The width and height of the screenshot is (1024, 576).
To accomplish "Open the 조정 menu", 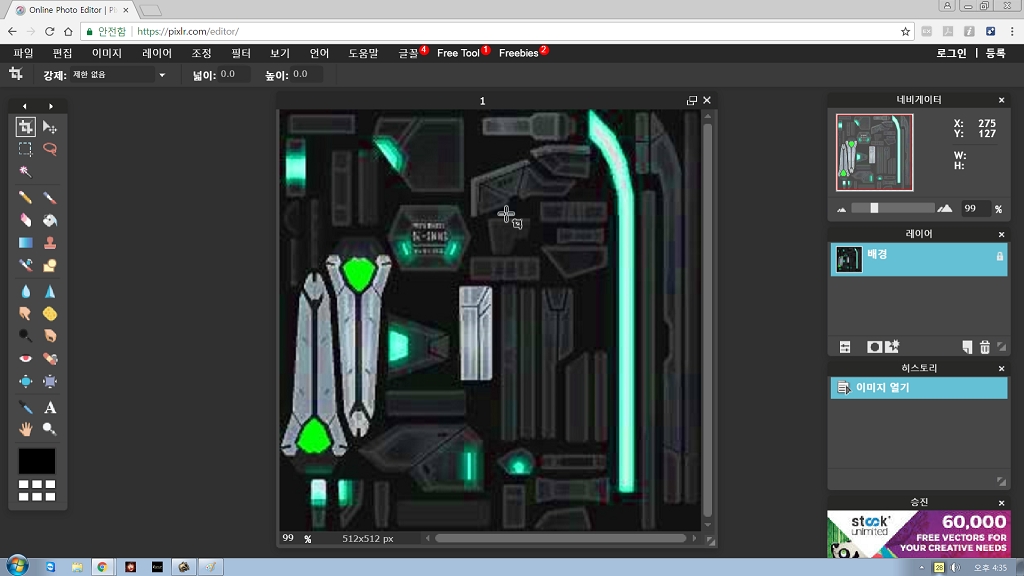I will pos(201,53).
